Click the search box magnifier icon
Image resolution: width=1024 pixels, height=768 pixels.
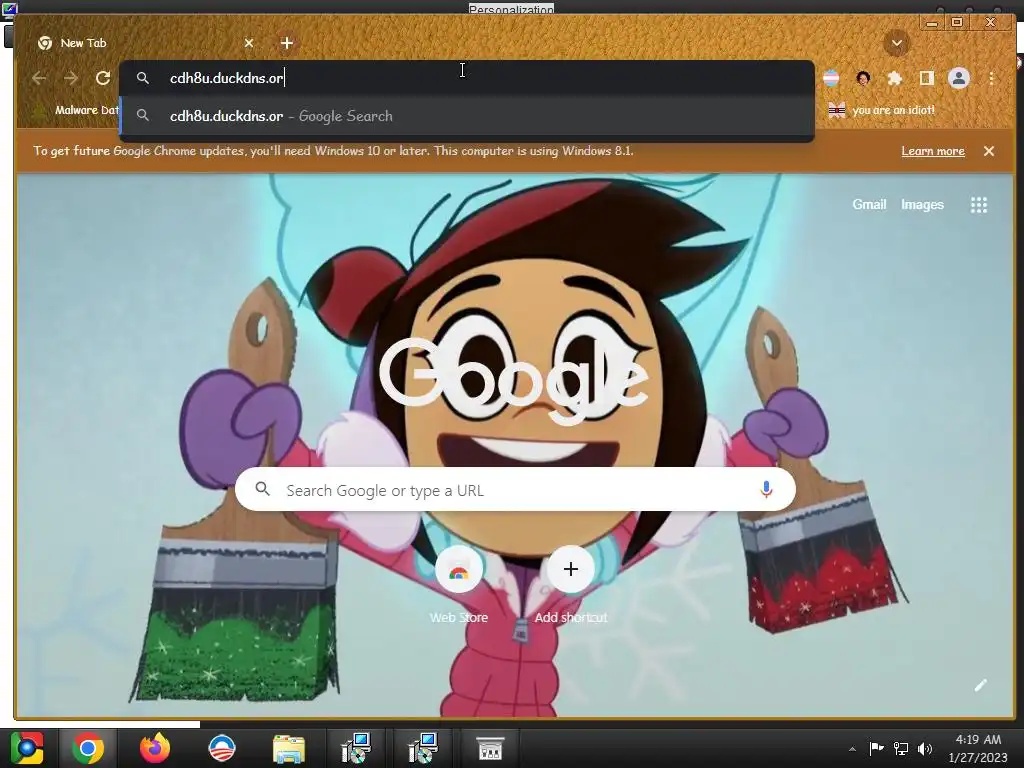coord(263,488)
